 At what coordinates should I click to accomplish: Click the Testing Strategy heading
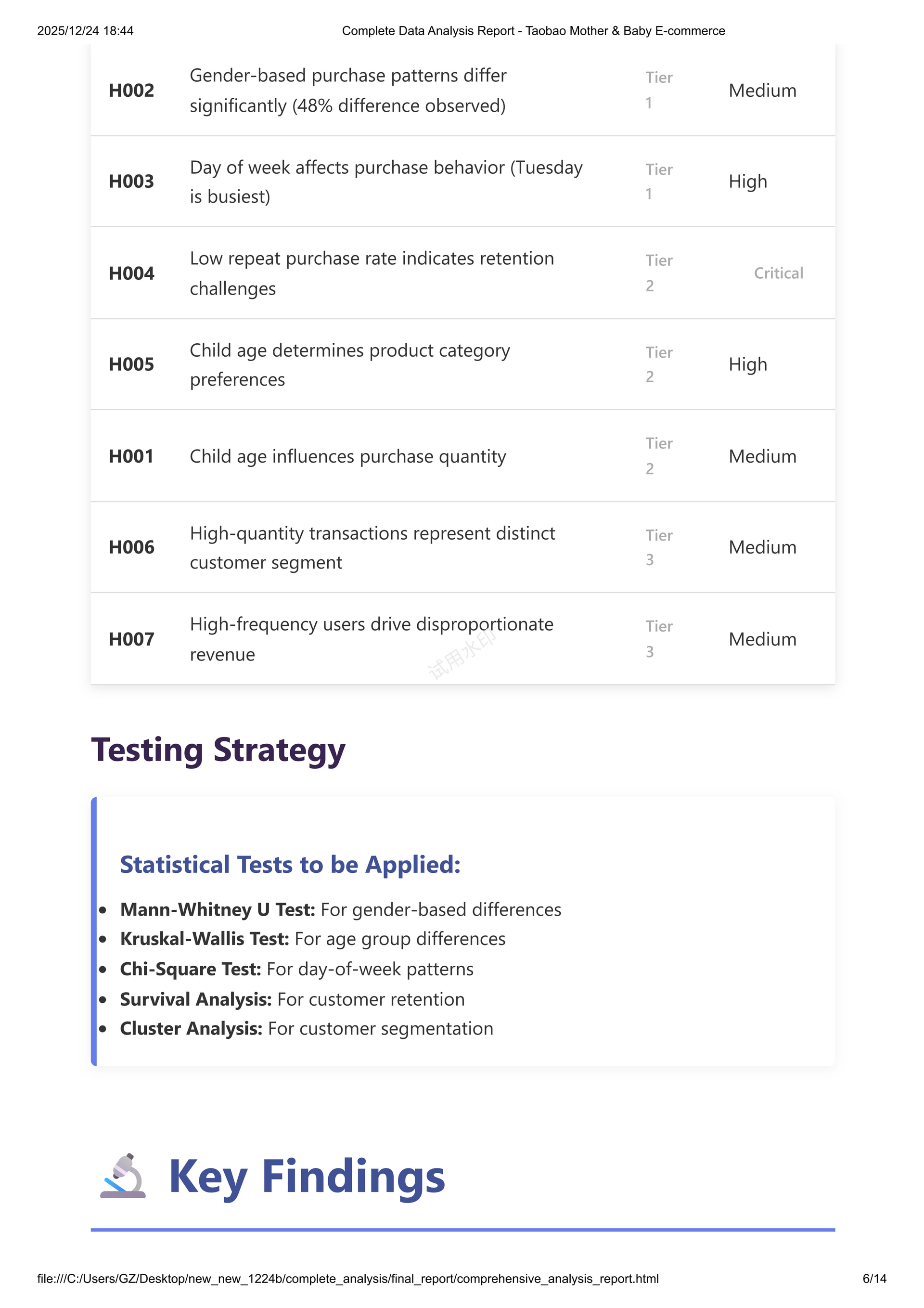(x=218, y=750)
